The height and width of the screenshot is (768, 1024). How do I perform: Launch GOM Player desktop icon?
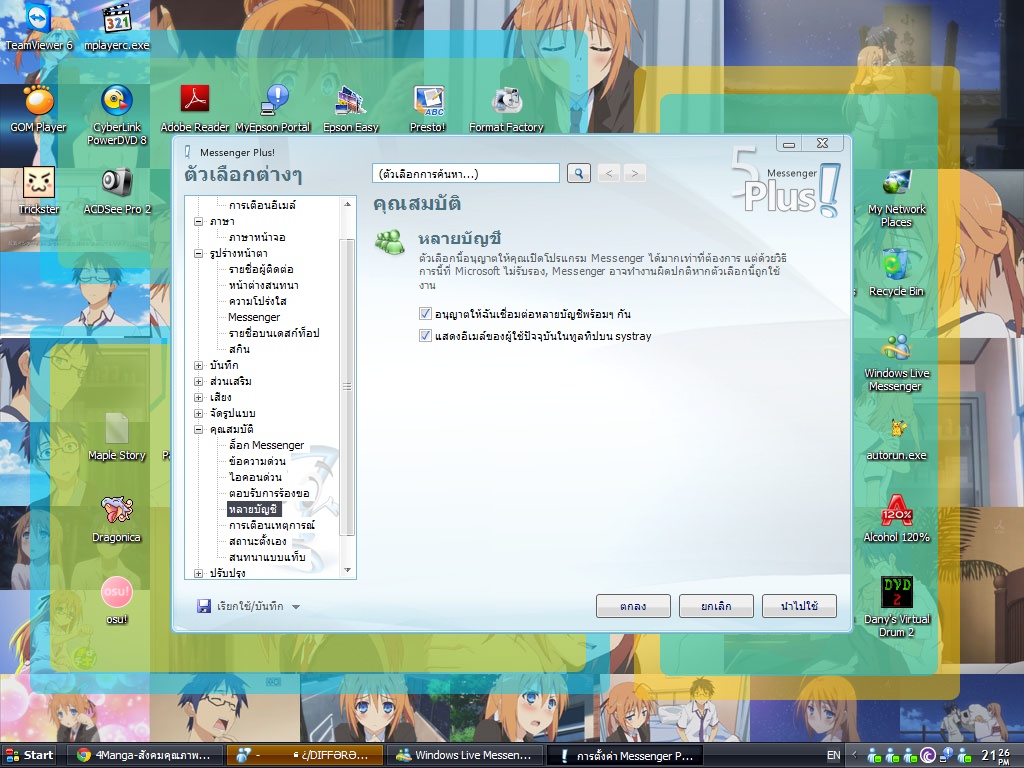[39, 108]
